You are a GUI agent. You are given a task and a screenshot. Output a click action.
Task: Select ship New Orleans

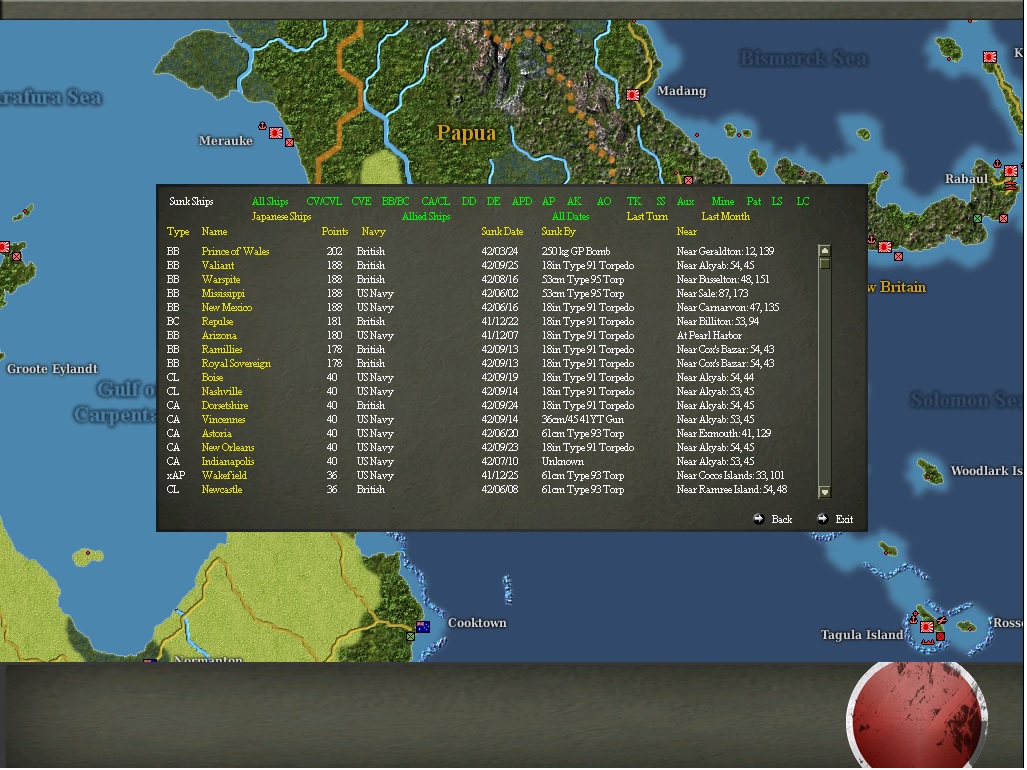pos(227,447)
